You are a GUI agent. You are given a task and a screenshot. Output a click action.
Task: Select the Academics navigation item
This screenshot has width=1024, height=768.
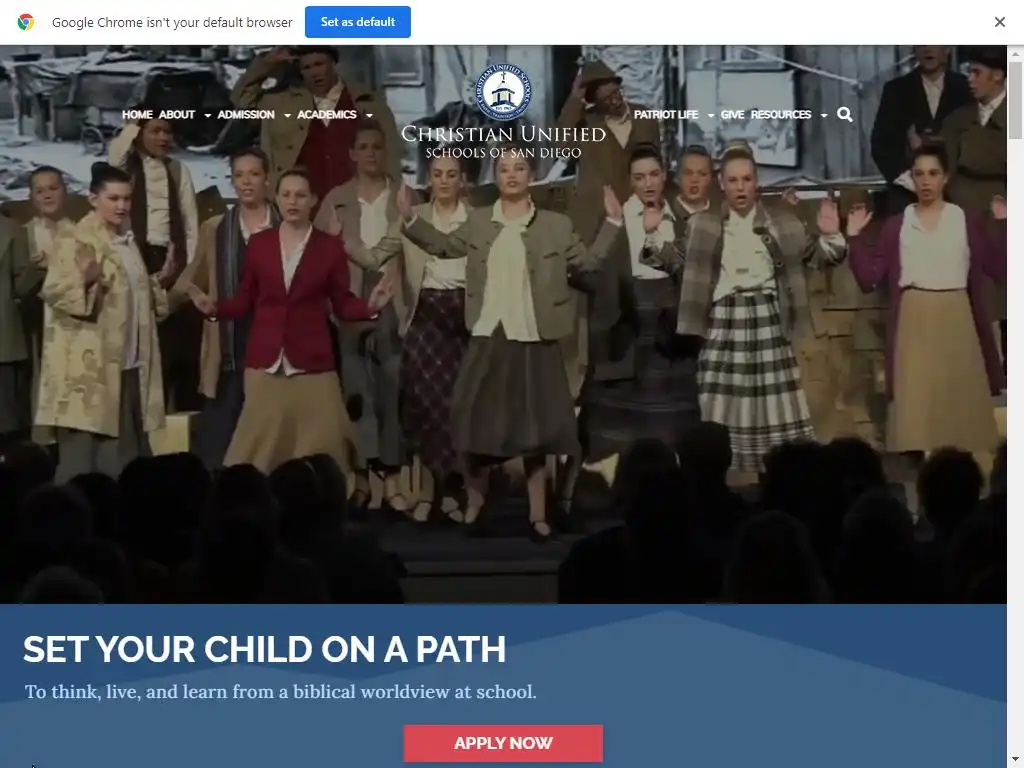click(327, 115)
